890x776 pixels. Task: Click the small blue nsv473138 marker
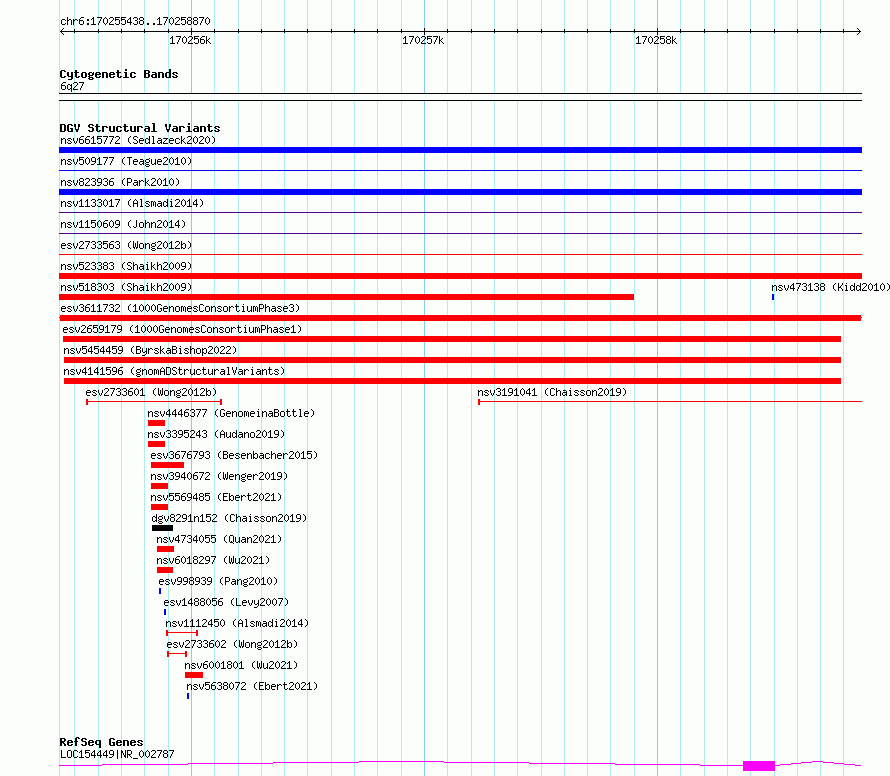(x=773, y=297)
